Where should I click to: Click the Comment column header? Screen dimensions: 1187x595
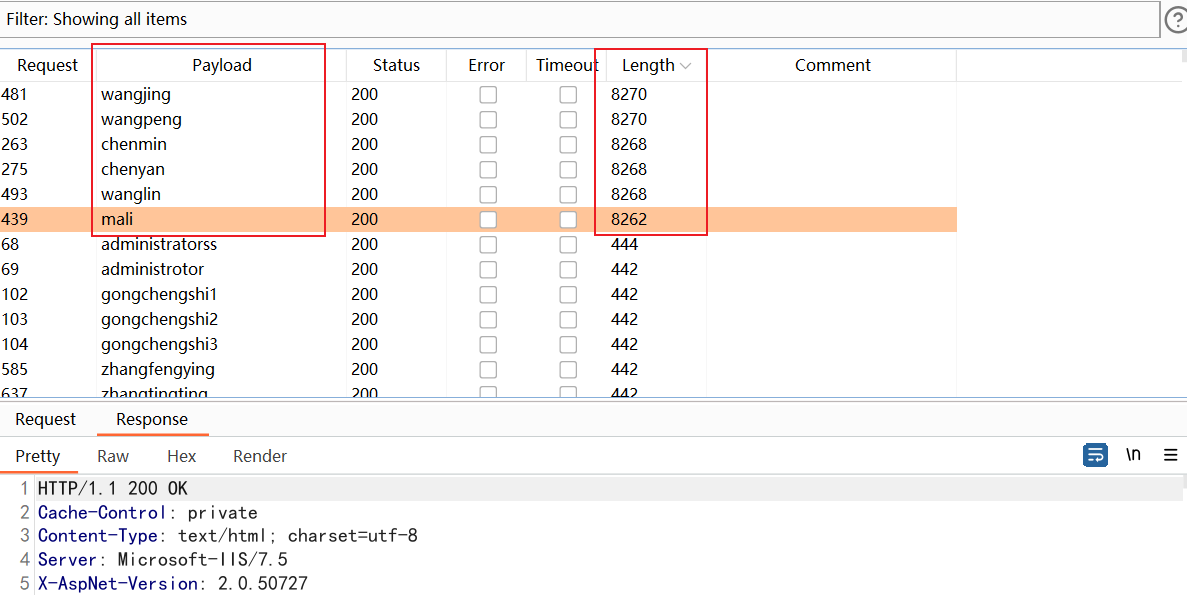point(832,66)
